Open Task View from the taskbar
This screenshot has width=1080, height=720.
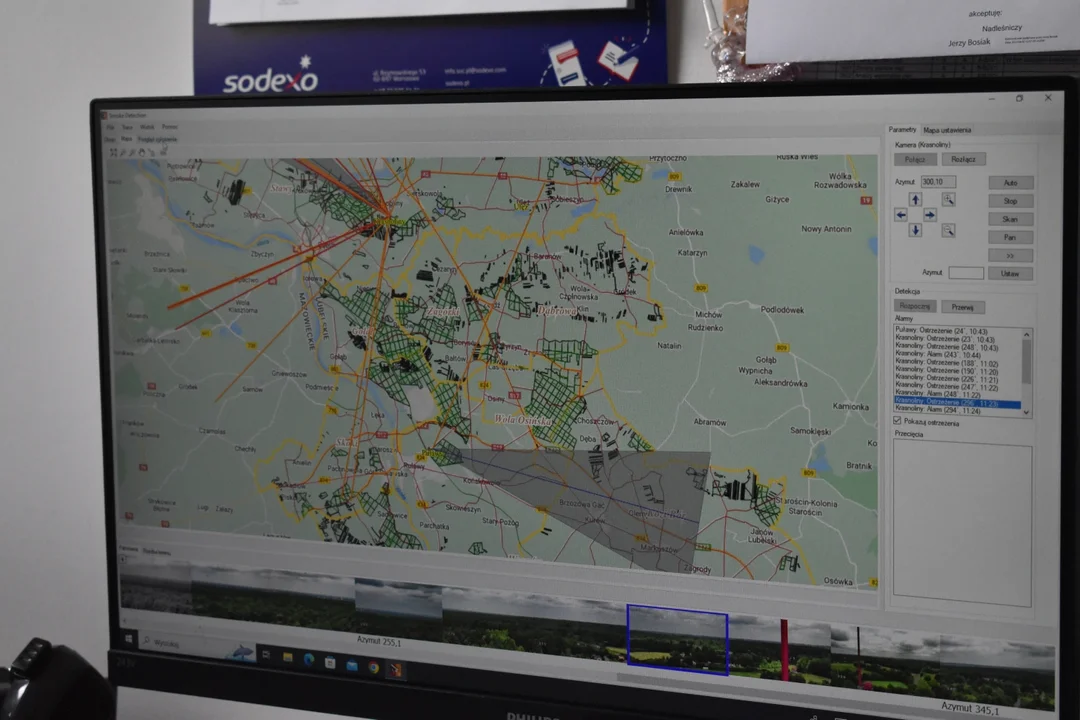pos(266,655)
